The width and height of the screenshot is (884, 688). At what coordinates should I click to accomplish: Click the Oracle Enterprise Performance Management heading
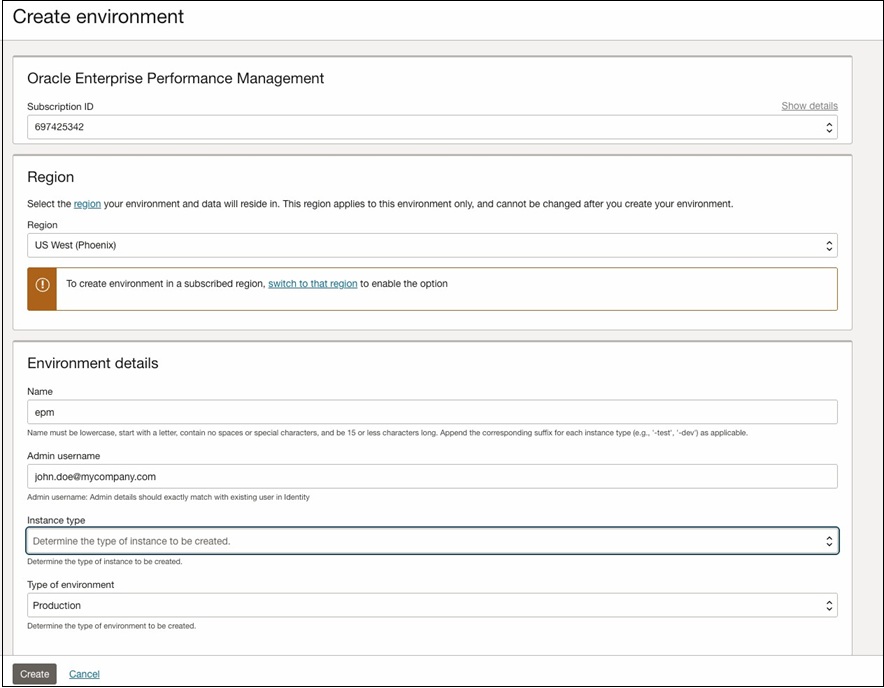tap(175, 78)
